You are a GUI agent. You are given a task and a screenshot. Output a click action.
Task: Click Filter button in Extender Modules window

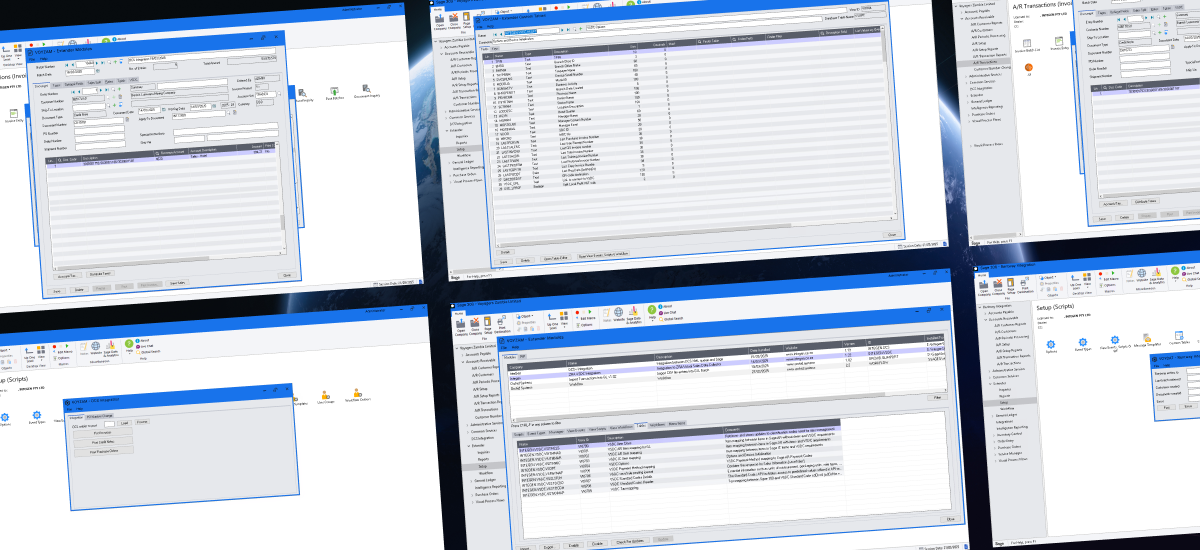[937, 397]
